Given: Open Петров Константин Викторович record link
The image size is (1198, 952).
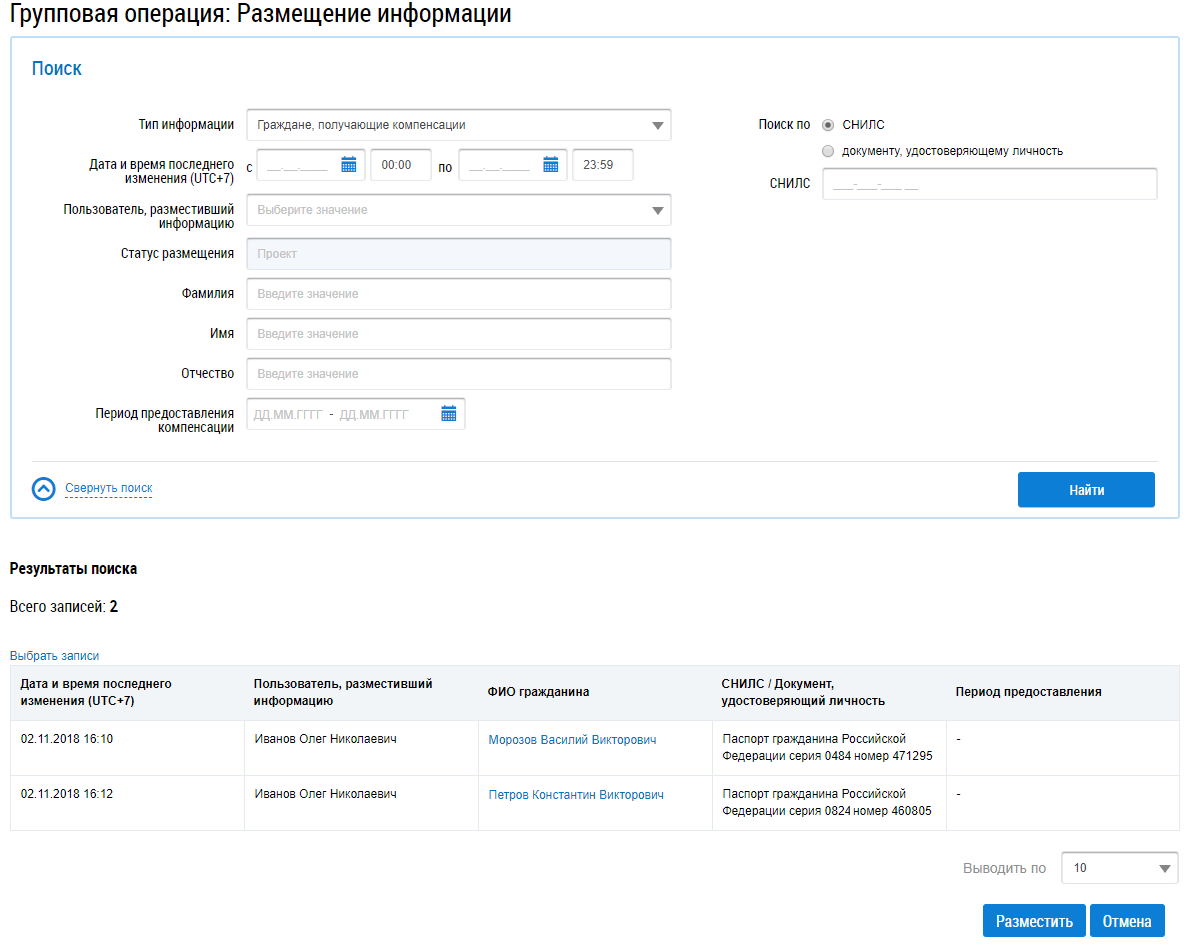Looking at the screenshot, I should (x=576, y=795).
